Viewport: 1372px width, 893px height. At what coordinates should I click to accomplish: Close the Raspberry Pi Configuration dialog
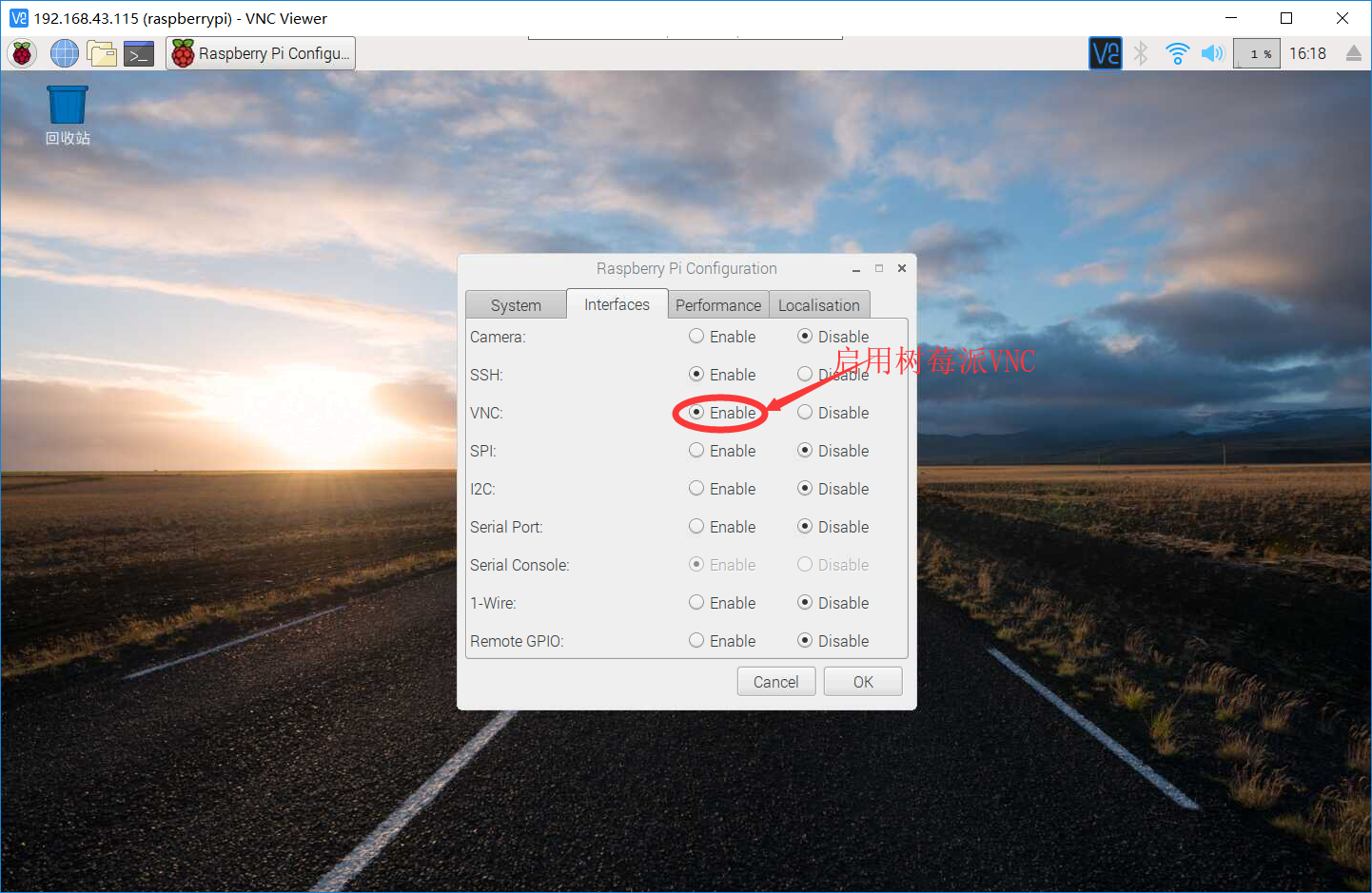point(902,268)
